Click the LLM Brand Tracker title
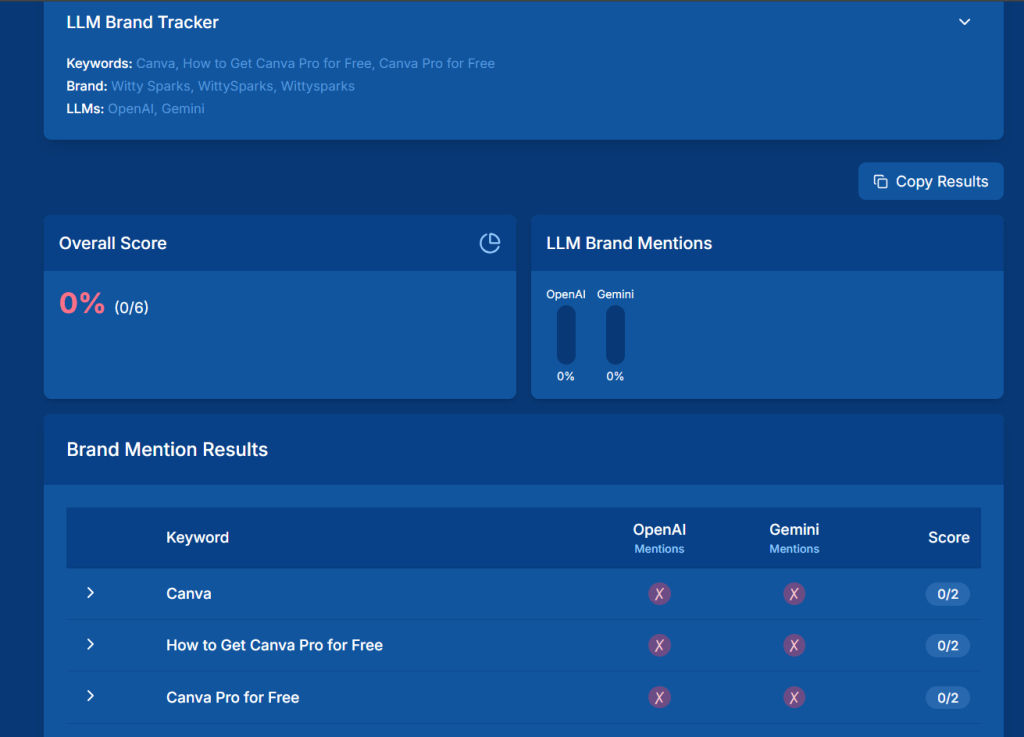Viewport: 1024px width, 737px height. click(x=142, y=22)
